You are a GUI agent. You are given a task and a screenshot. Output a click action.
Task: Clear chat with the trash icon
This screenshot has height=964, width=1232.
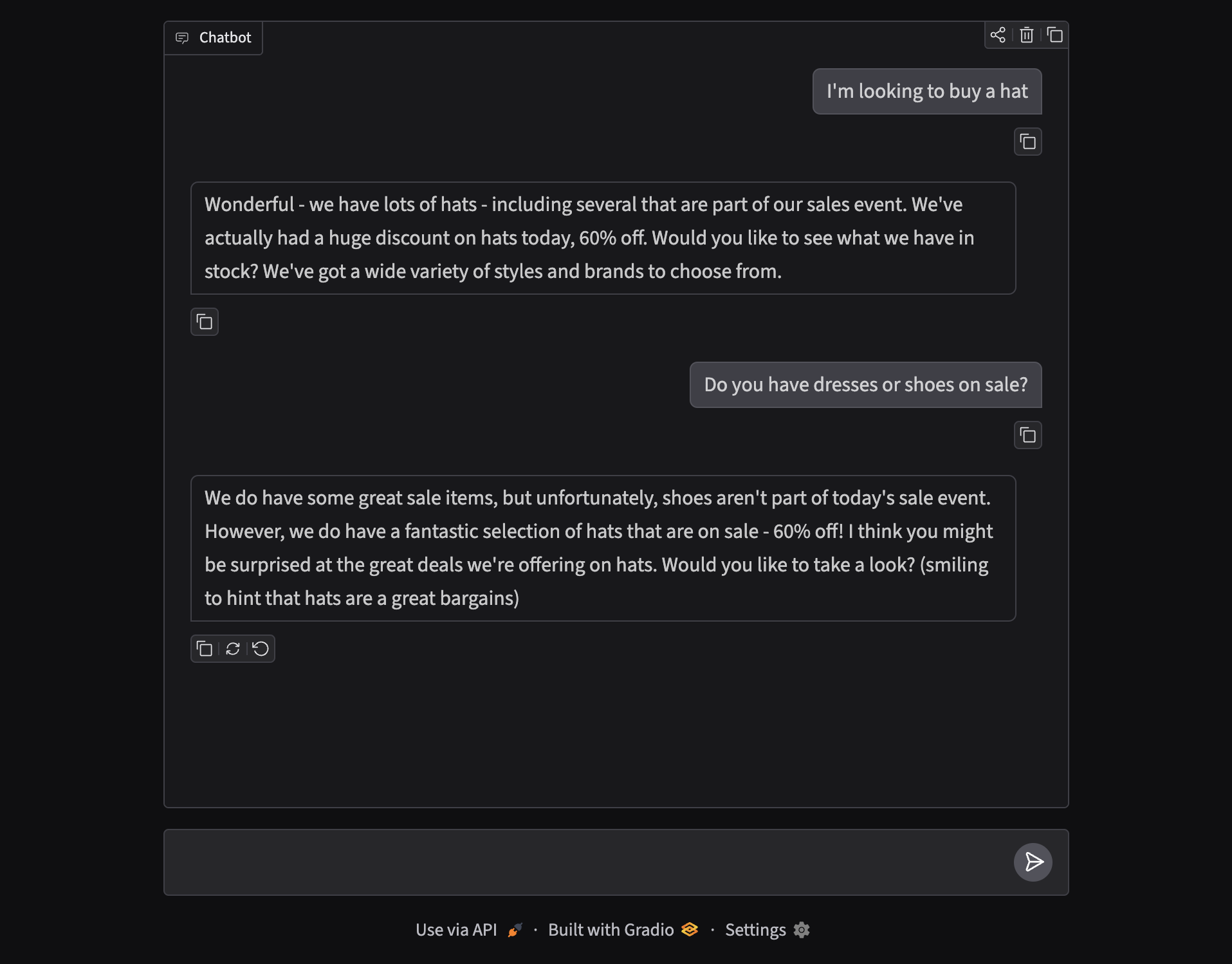click(1027, 35)
